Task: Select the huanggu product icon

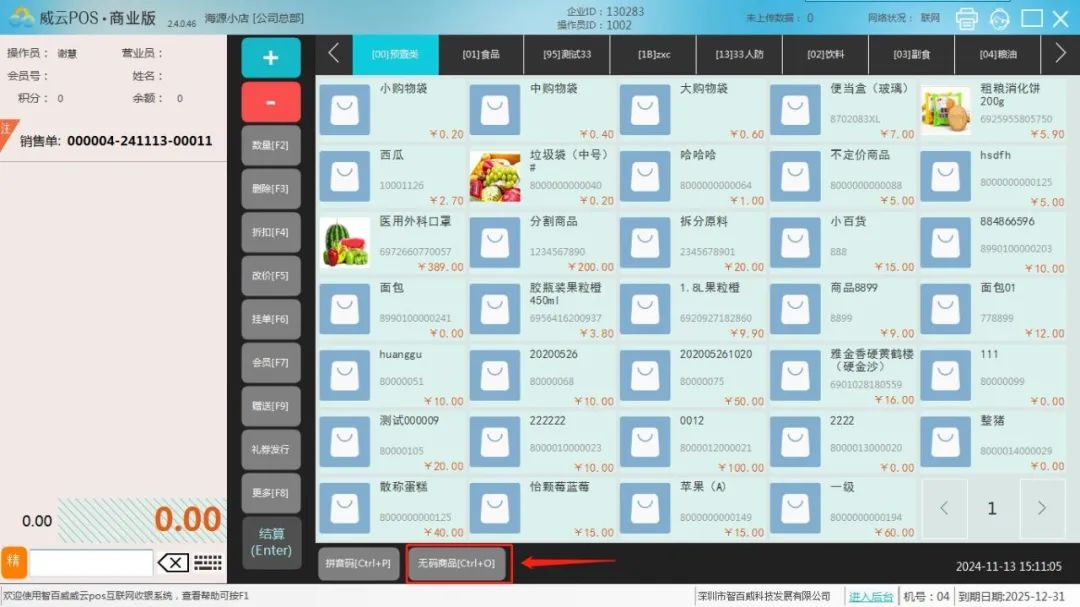Action: pyautogui.click(x=344, y=375)
